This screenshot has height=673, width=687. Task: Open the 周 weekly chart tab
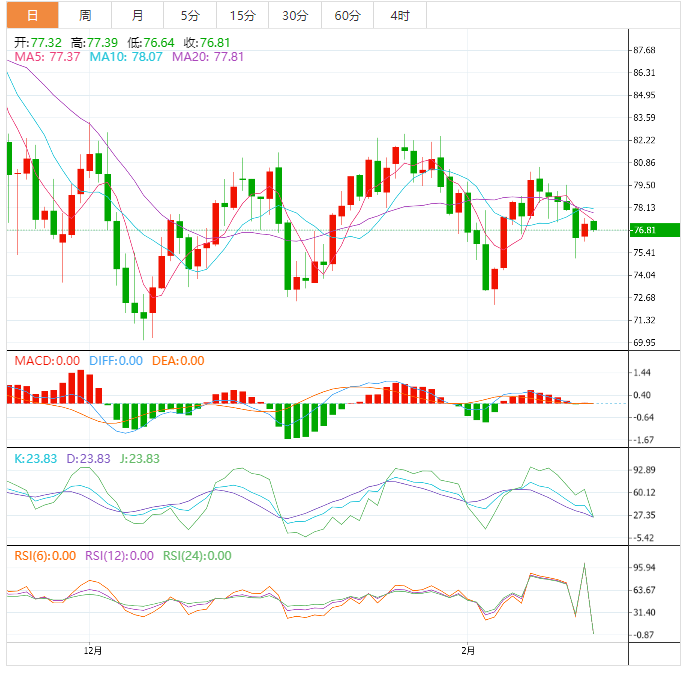point(85,15)
